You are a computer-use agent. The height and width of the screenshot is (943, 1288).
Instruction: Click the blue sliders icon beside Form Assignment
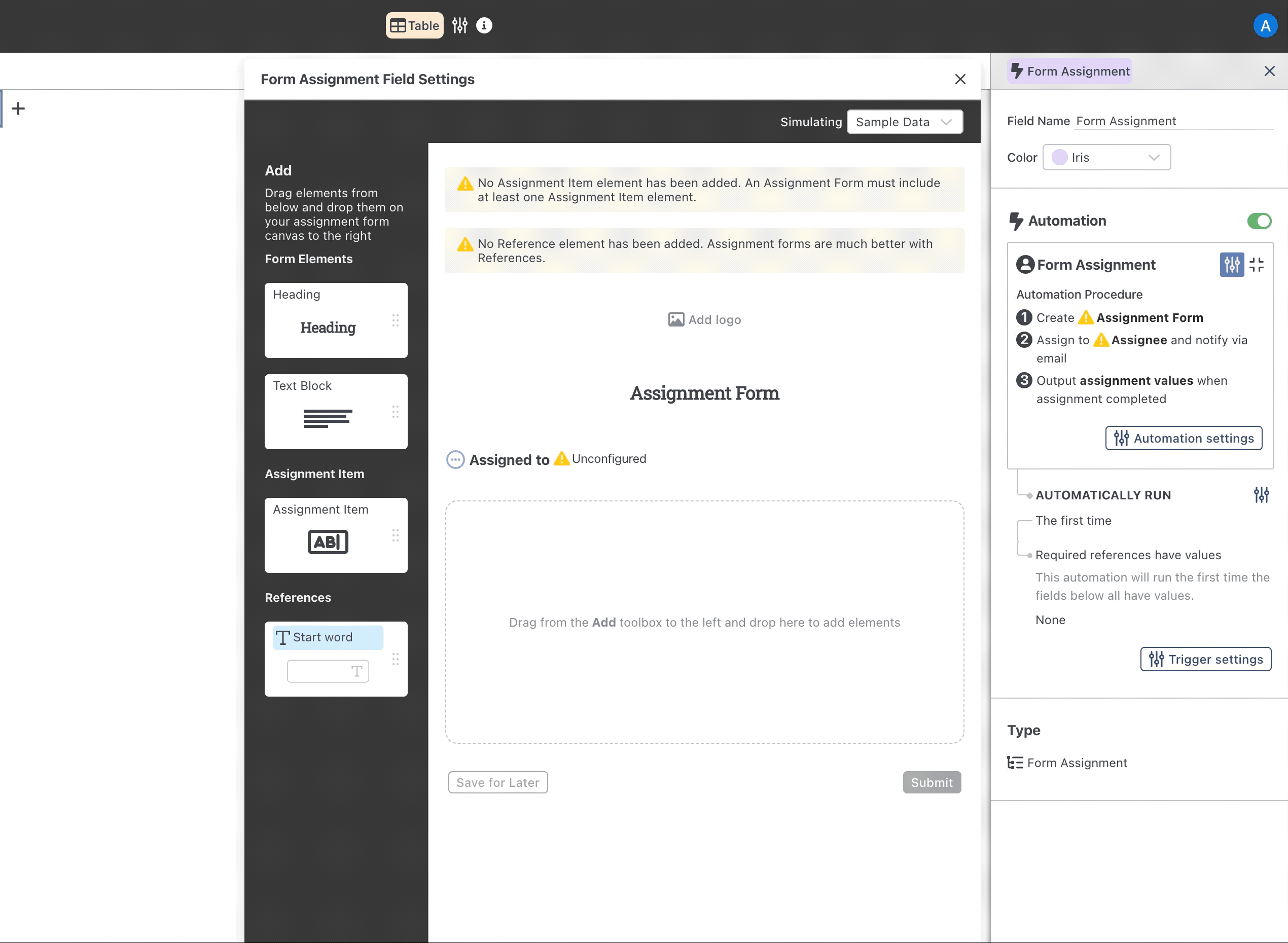(1232, 265)
